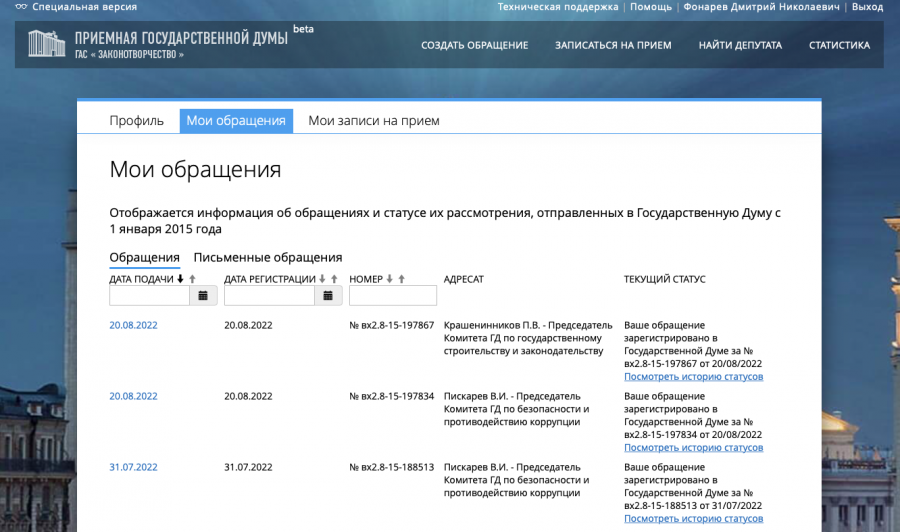This screenshot has width=900, height=532.
Task: Click the glasses icon for Специальная версия
Action: coord(21,7)
